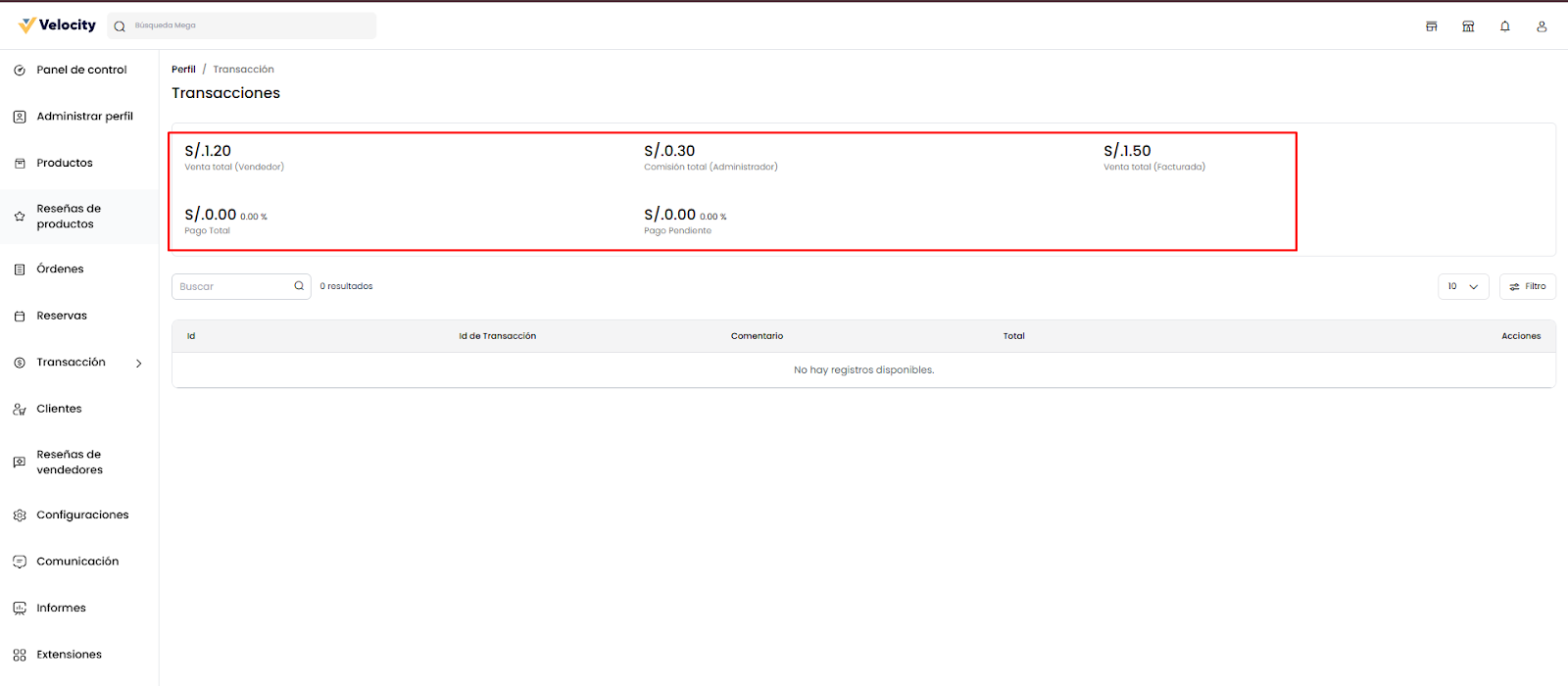Click the Id de Transacción column header
Viewport: 1568px width, 686px height.
tap(497, 336)
